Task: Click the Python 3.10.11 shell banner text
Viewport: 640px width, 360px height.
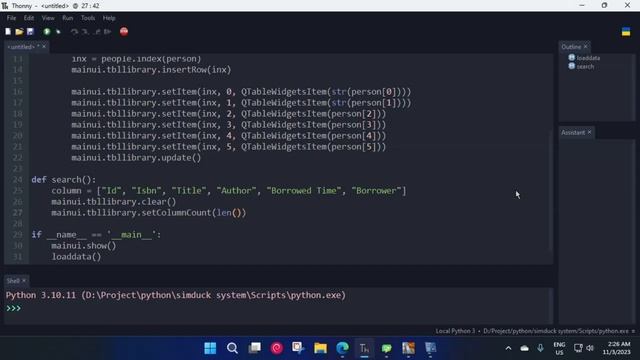Action: [176, 295]
